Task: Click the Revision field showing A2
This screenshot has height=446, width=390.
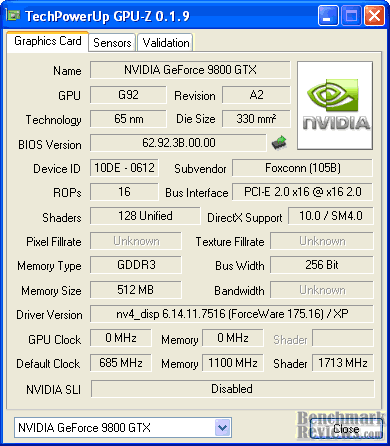Action: click(256, 95)
